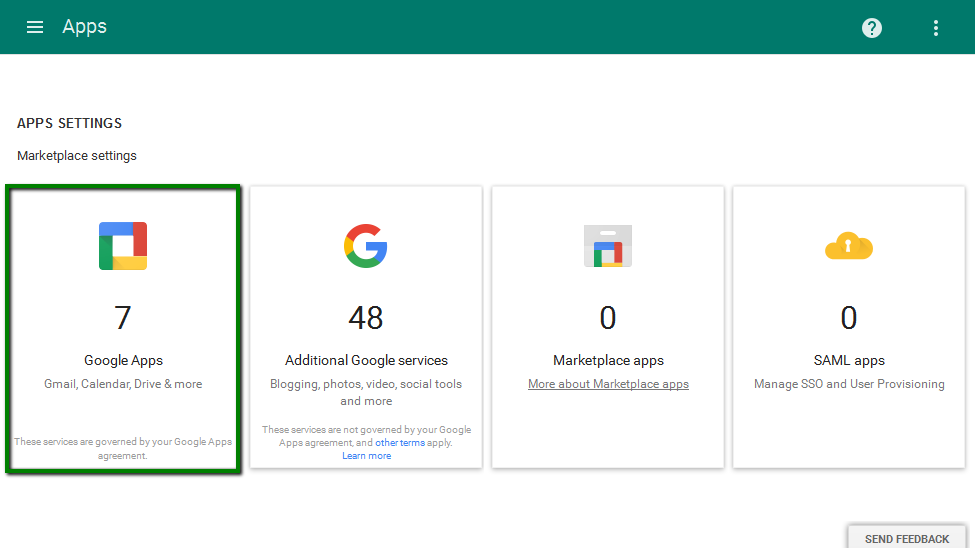The height and width of the screenshot is (548, 975).
Task: Select the Marketplace apps card title
Action: pos(608,360)
